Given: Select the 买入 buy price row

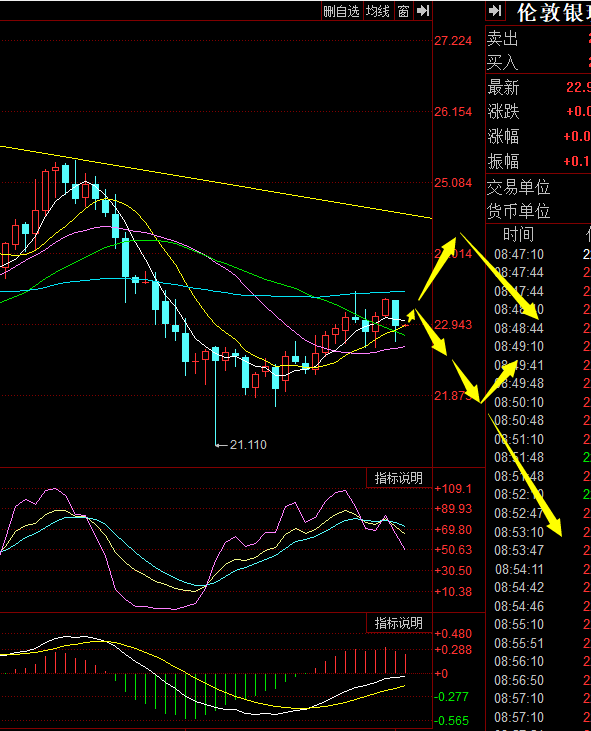Looking at the screenshot, I should coord(538,62).
